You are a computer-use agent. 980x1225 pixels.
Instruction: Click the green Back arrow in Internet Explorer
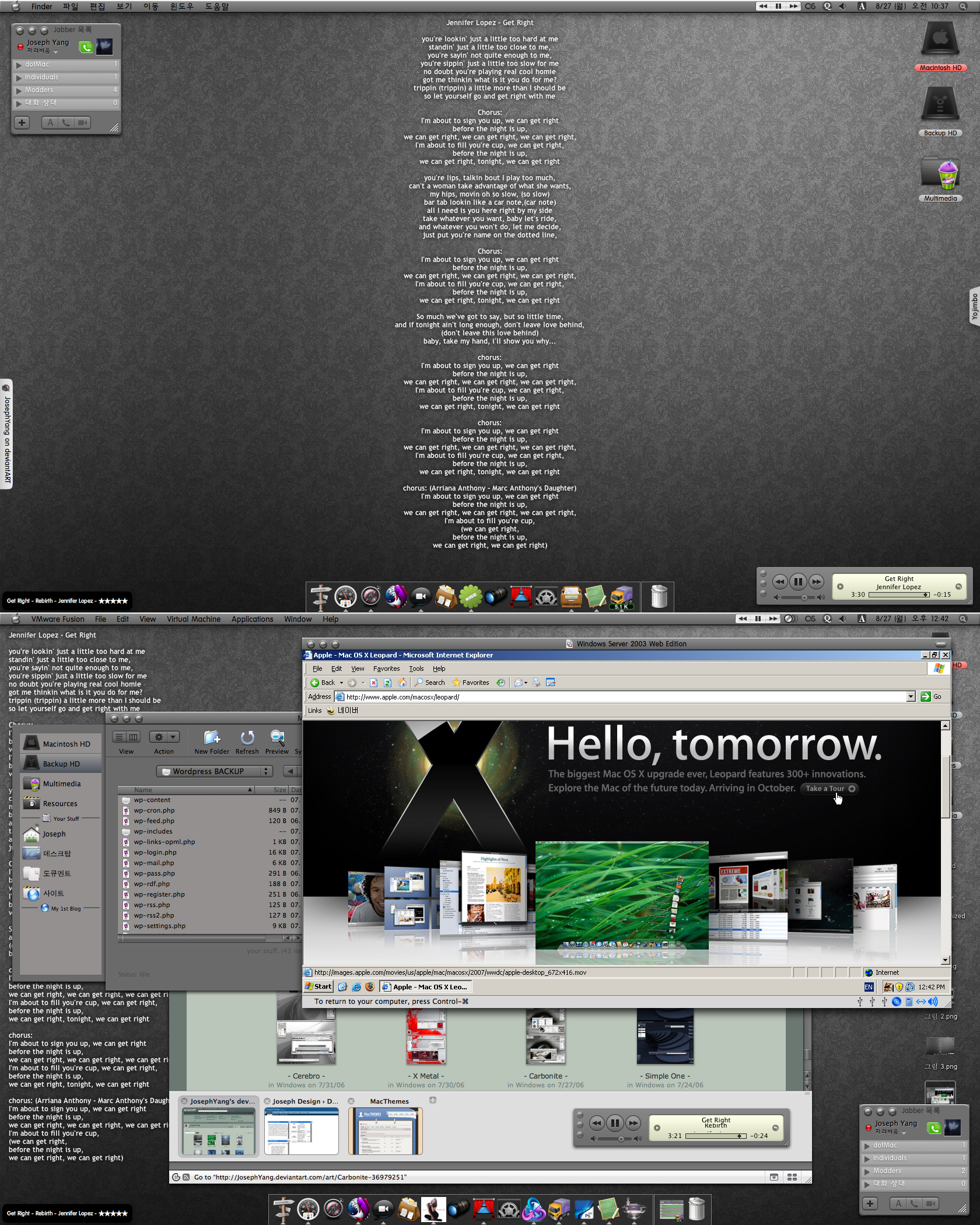pos(314,682)
